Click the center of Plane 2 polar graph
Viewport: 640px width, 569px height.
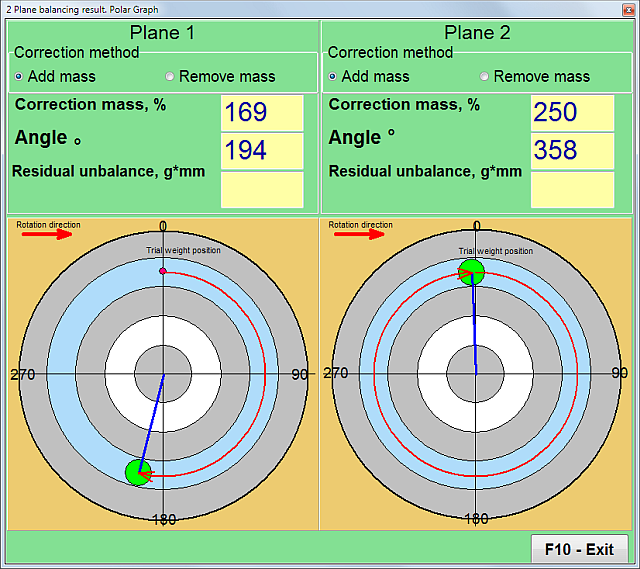476,374
